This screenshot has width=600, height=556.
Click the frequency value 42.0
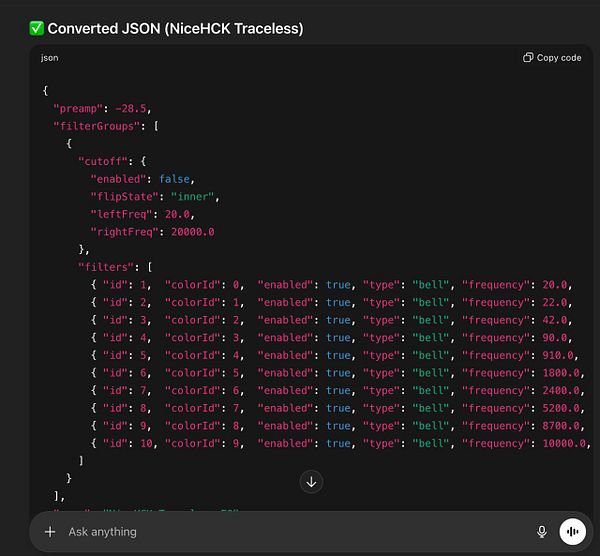pos(554,320)
